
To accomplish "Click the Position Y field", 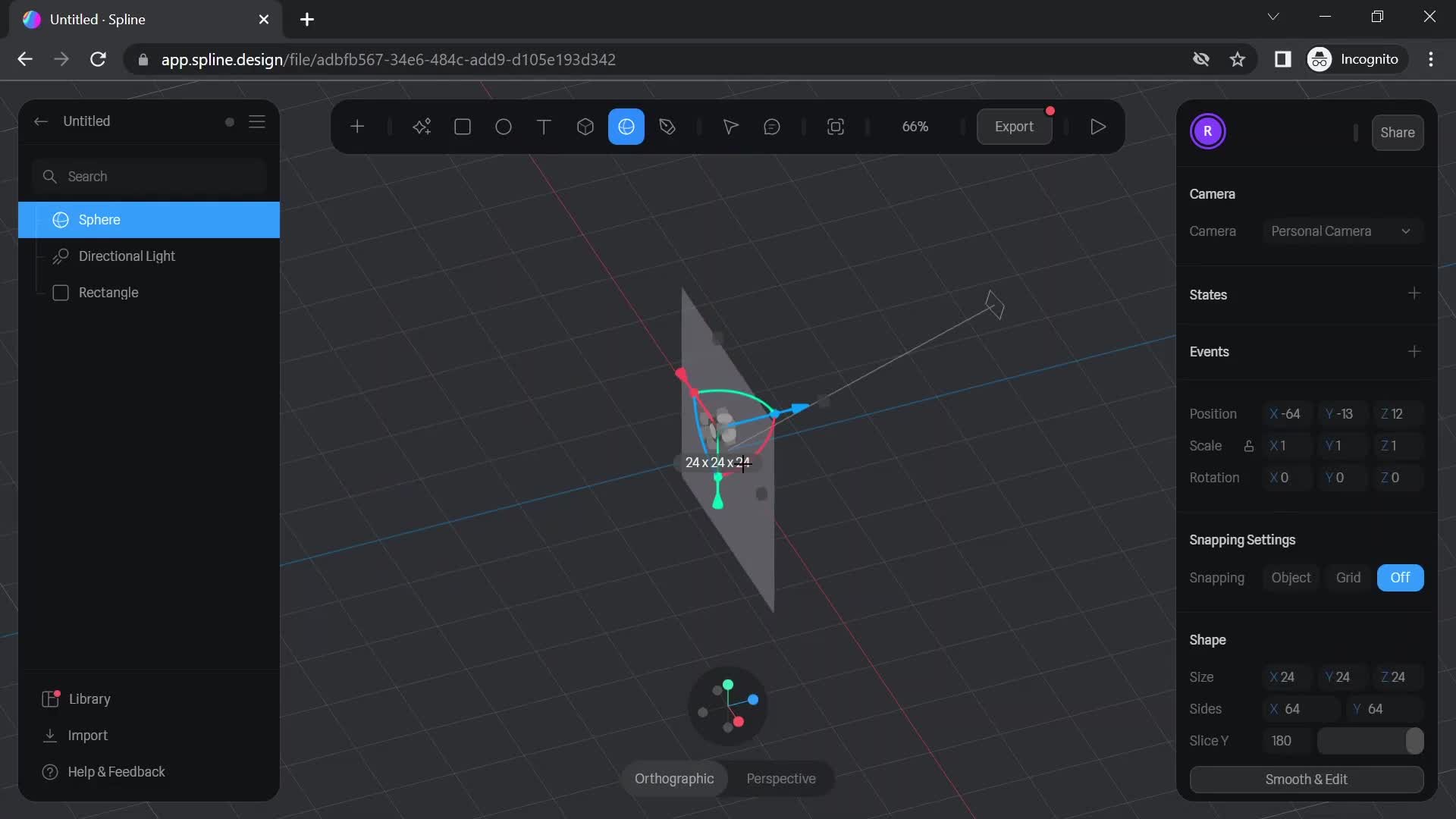I will coord(1342,414).
